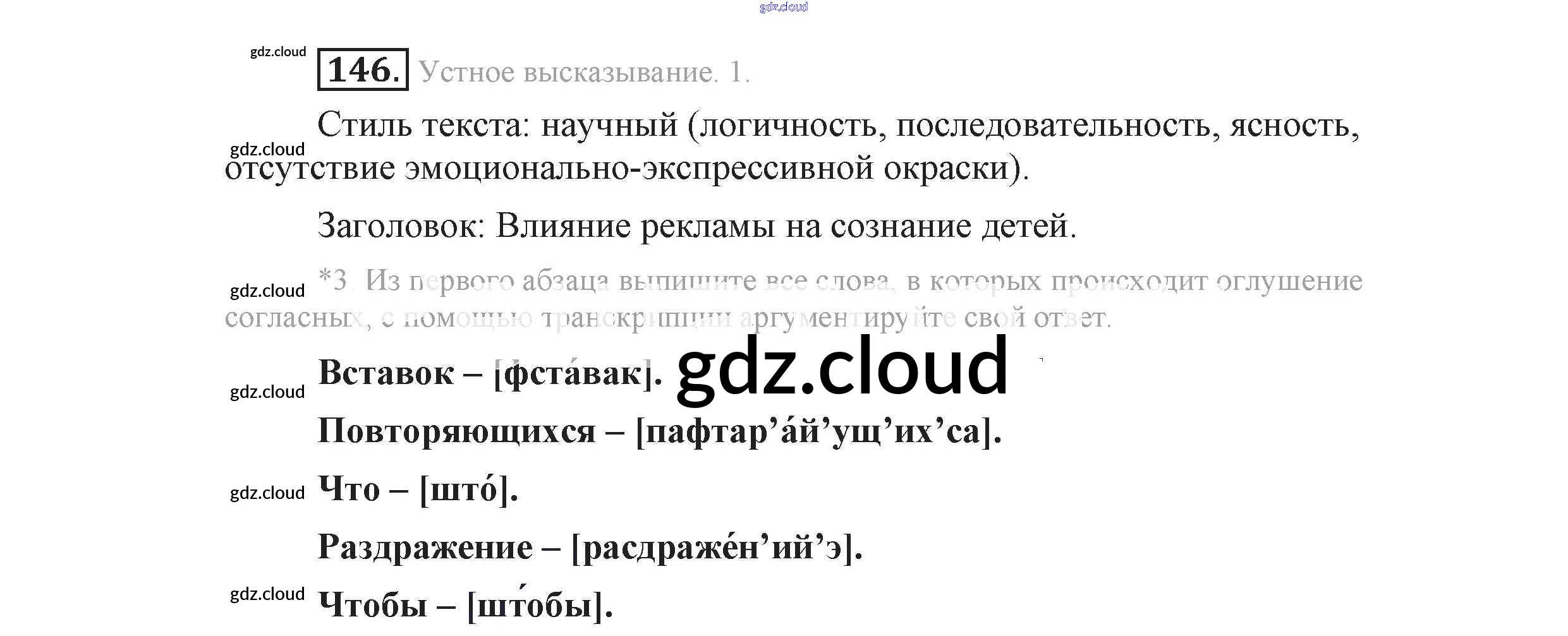Select the transcription "[фста́вак]"

[x=578, y=374]
